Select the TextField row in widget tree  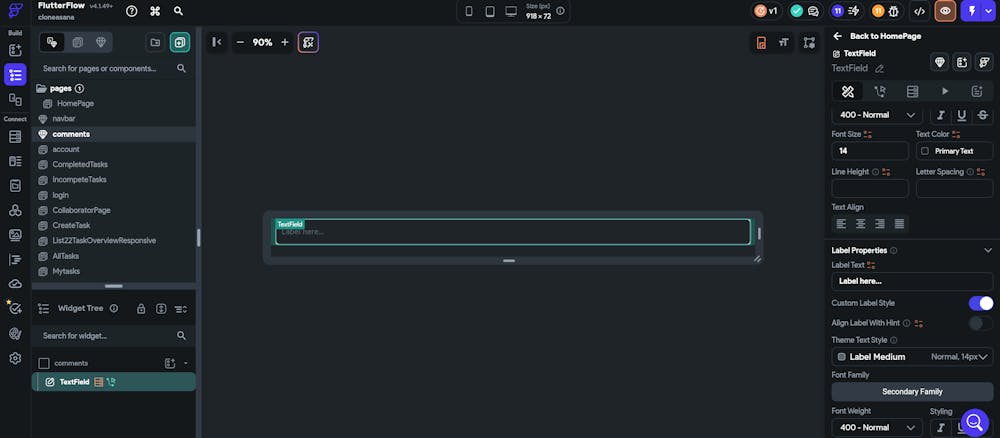114,382
